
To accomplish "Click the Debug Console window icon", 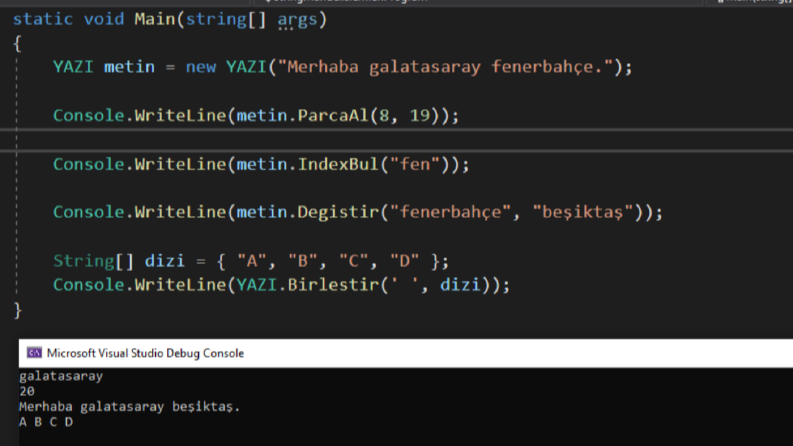I will (34, 353).
